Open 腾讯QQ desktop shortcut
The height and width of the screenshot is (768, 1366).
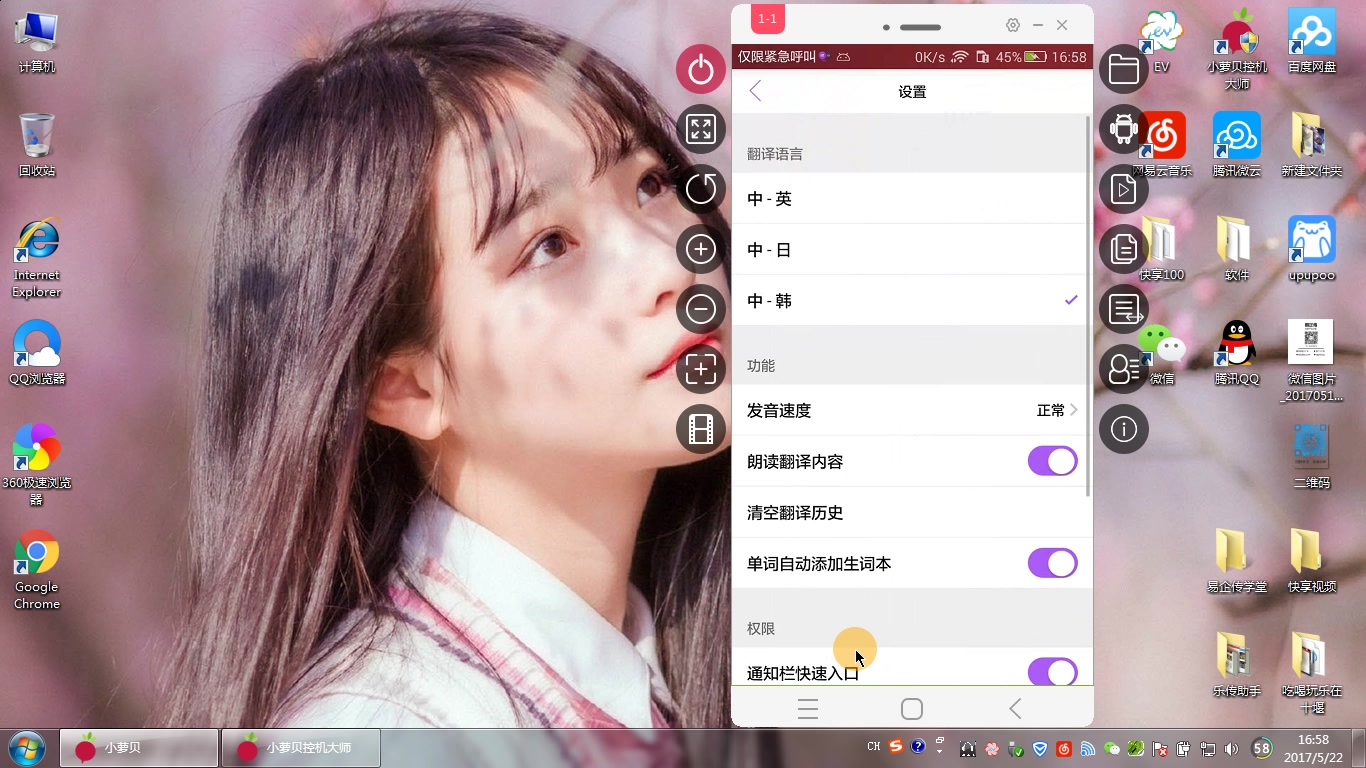click(1237, 353)
